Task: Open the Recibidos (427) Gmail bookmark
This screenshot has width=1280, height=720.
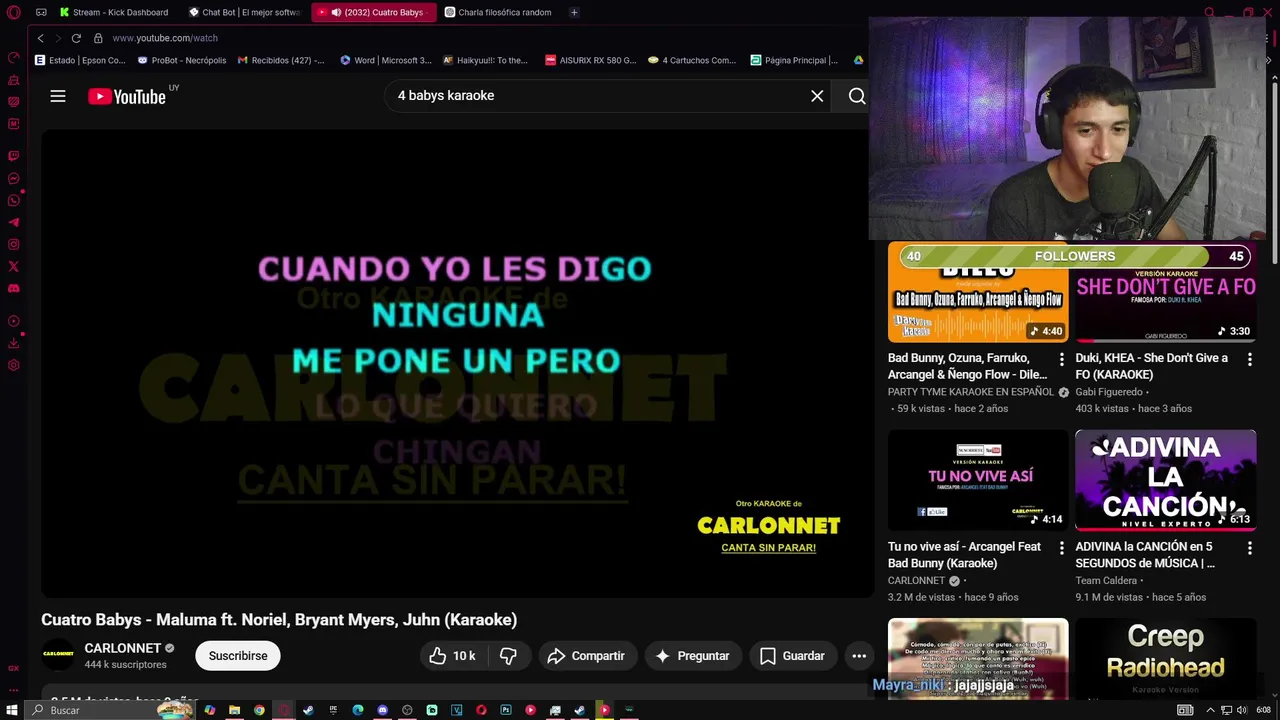Action: coord(281,60)
